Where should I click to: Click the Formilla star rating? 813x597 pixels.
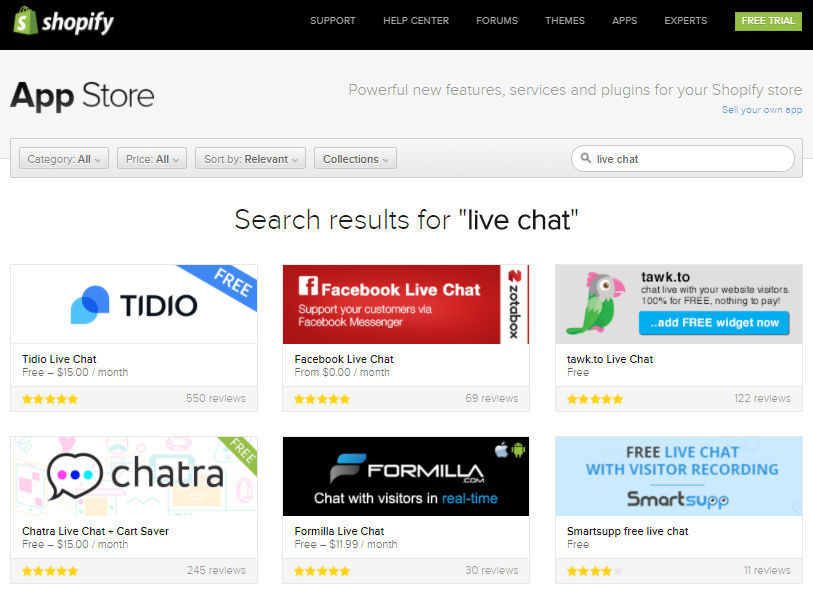[322, 571]
